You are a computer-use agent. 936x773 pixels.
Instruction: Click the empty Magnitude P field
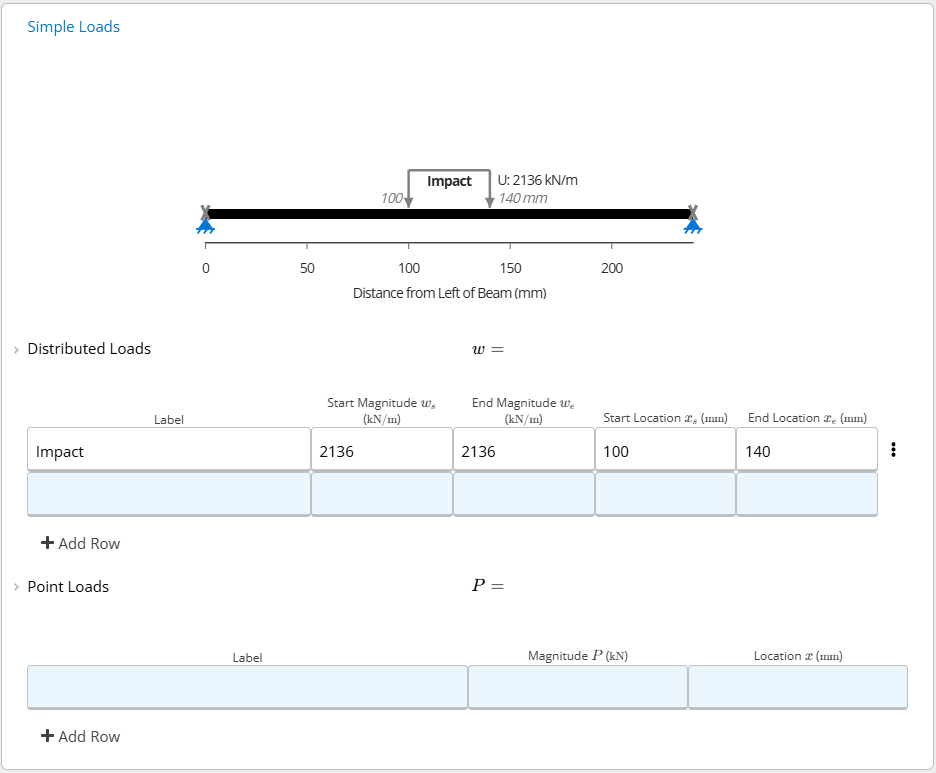coord(578,687)
